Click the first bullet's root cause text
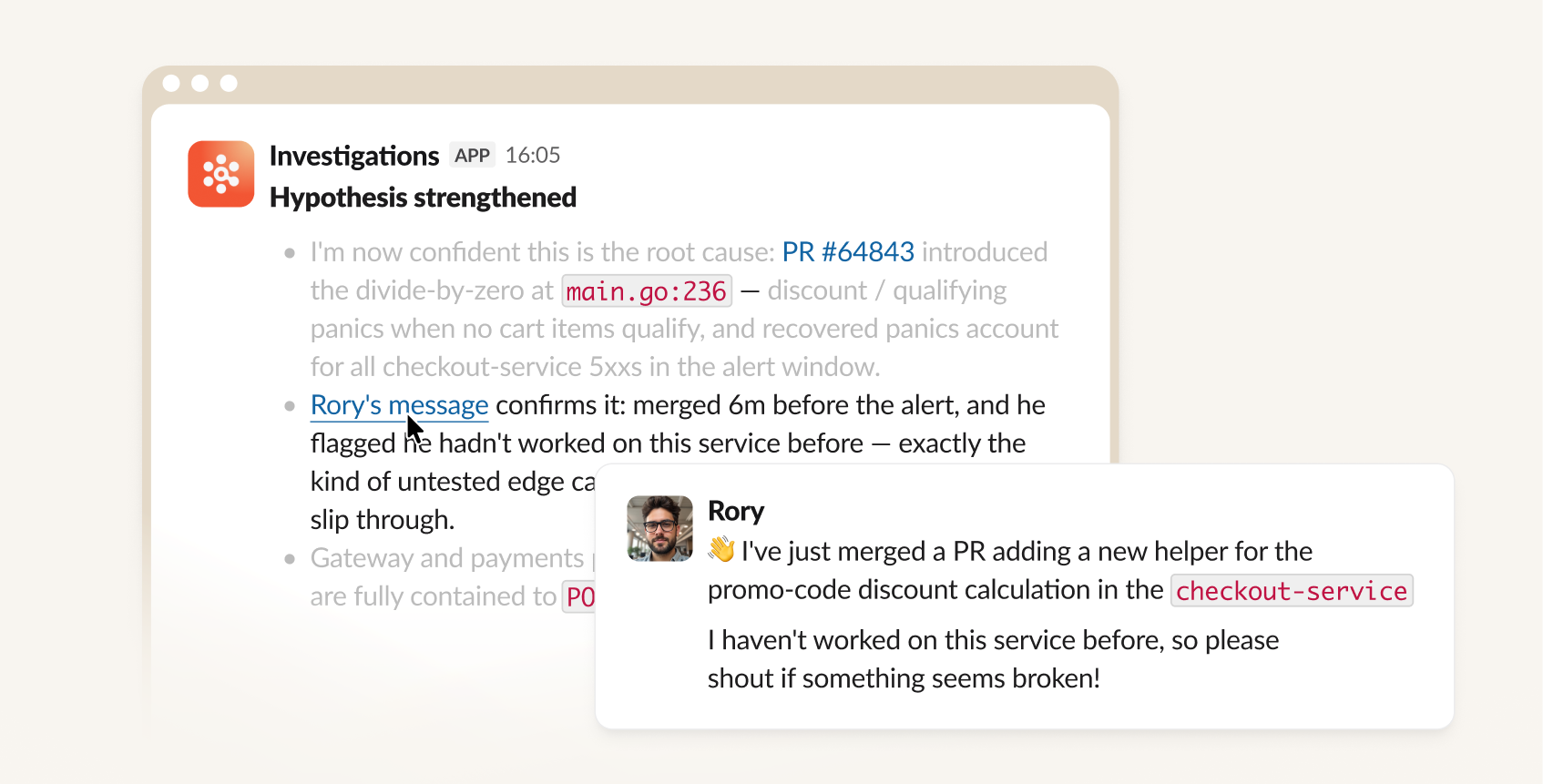This screenshot has height=784, width=1543. pyautogui.click(x=684, y=309)
